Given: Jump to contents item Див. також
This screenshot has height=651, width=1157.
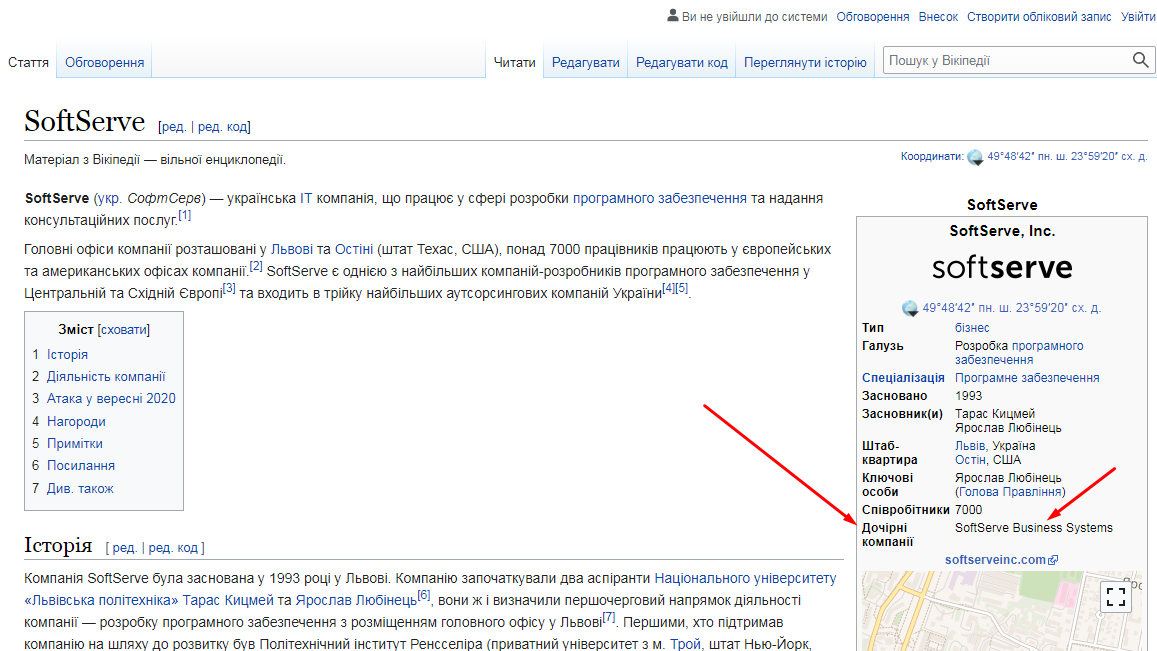Looking at the screenshot, I should point(80,489).
